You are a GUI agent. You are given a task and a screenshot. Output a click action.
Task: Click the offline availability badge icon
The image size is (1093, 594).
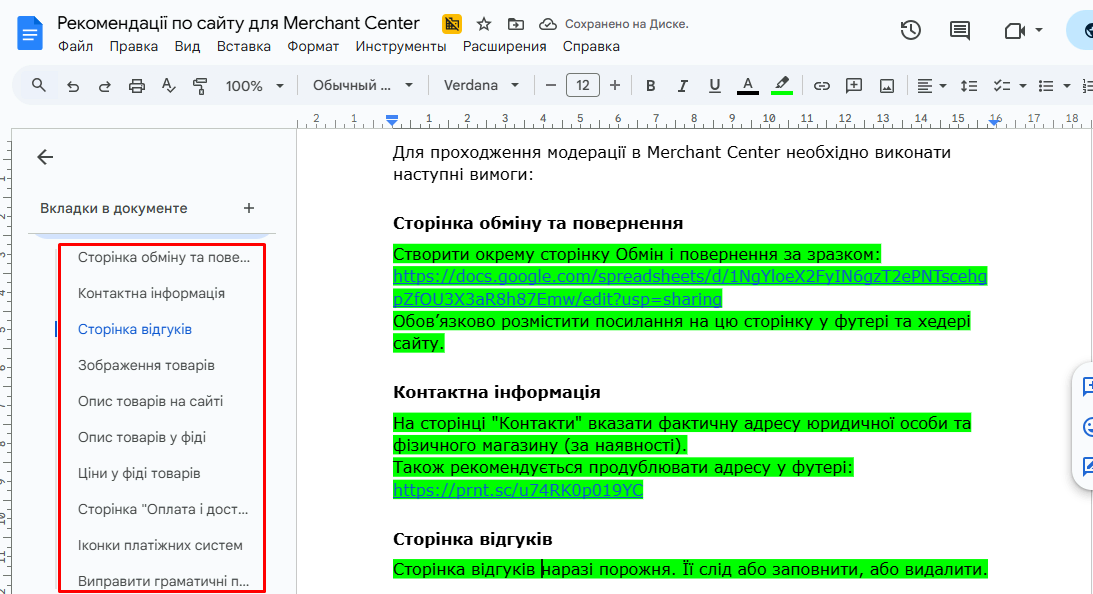(x=452, y=24)
